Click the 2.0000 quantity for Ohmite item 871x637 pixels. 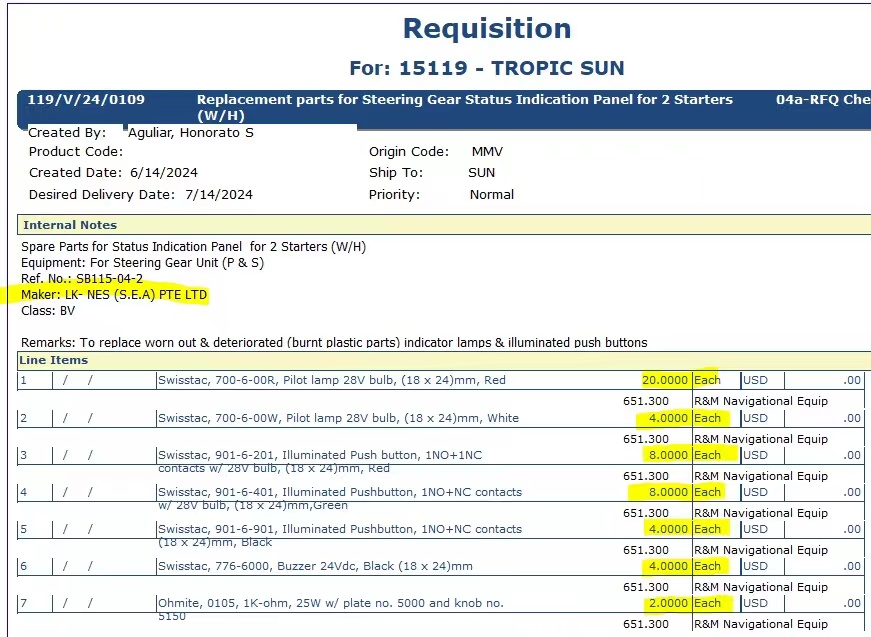(x=668, y=603)
